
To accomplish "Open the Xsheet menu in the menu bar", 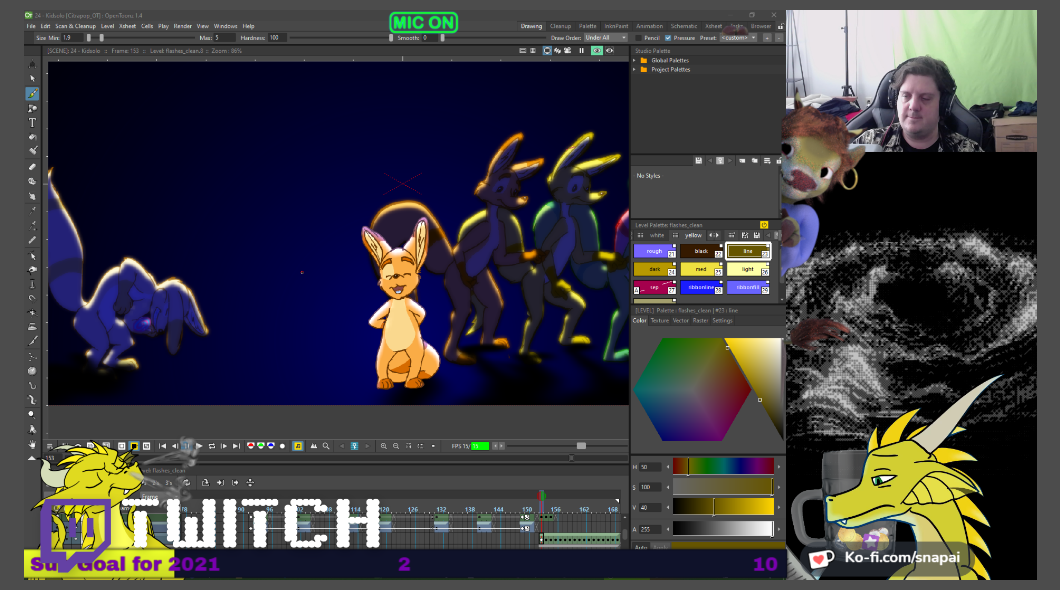I will tap(127, 26).
